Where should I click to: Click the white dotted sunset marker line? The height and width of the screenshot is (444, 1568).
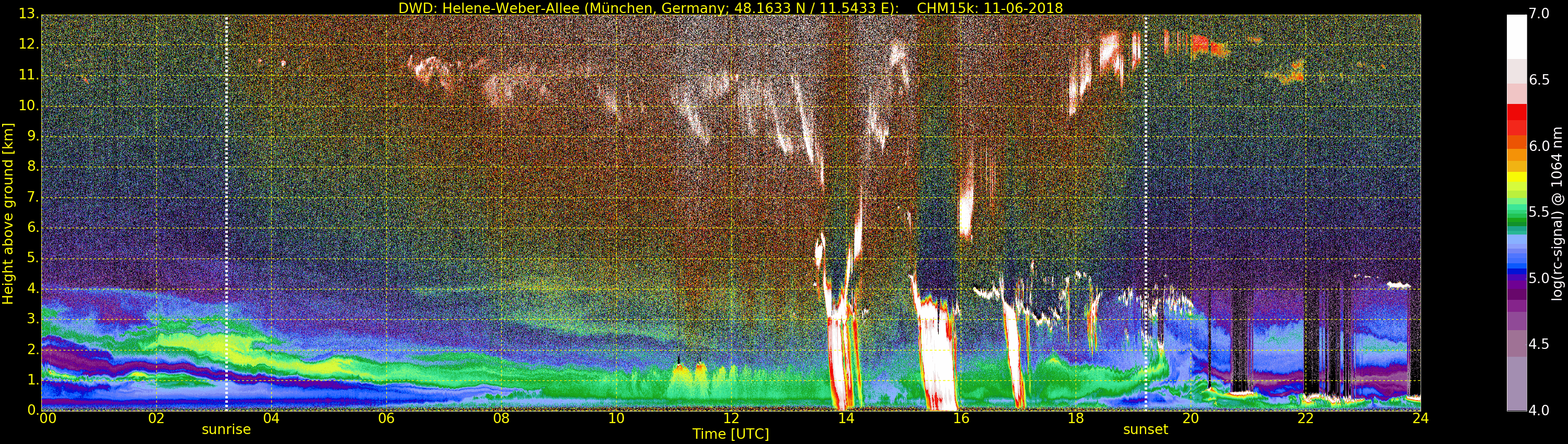(x=1146, y=213)
